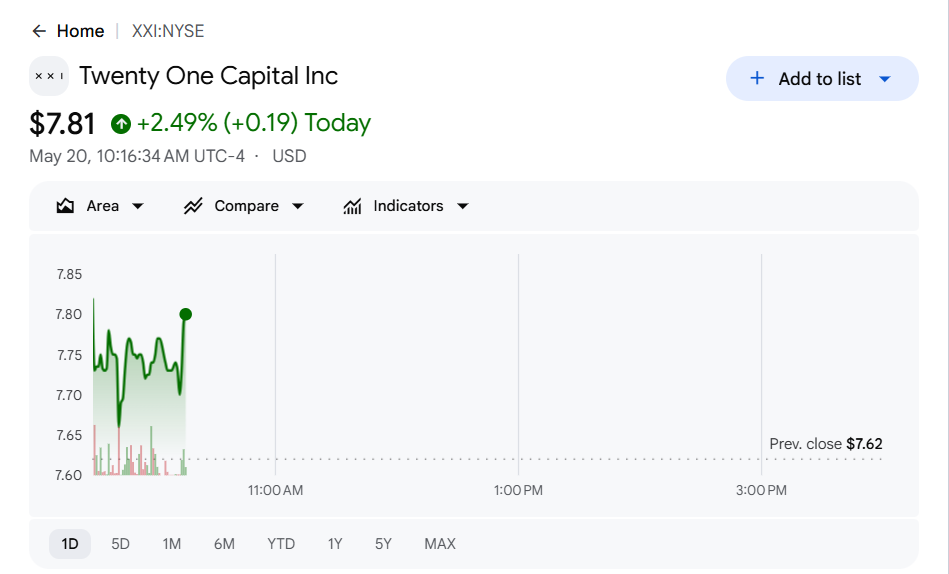Click the Indicators chart icon
Screen dimensions: 949x574
(x=352, y=206)
